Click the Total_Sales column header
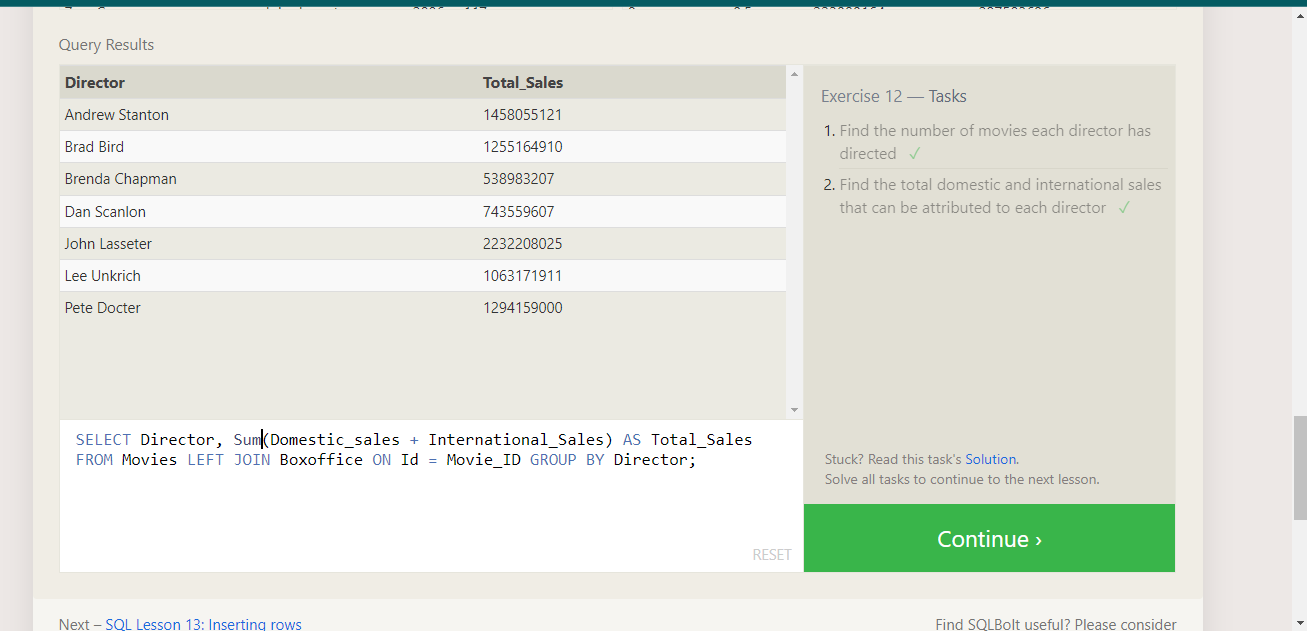This screenshot has width=1307, height=631. pos(523,82)
